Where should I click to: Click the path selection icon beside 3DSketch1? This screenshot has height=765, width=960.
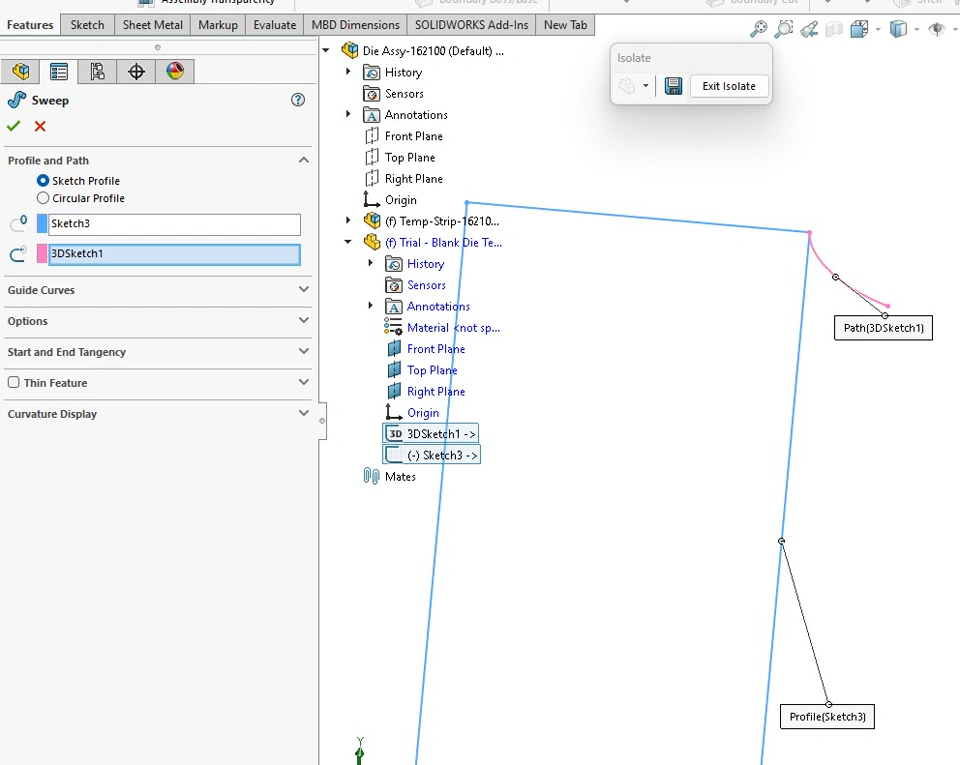(x=18, y=253)
